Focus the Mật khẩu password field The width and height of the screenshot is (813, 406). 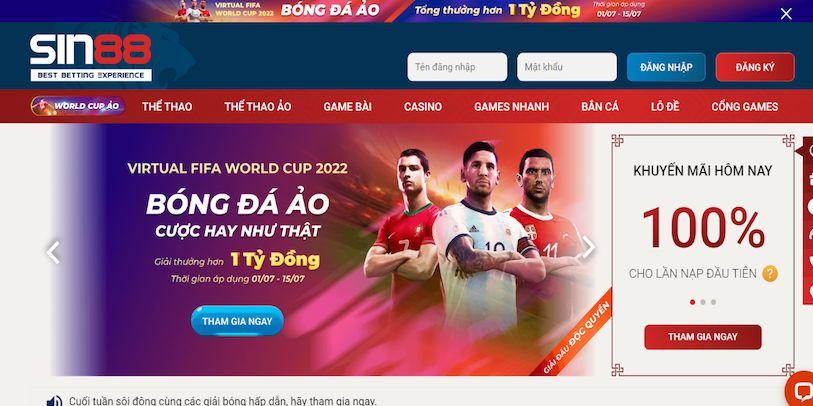(x=567, y=67)
